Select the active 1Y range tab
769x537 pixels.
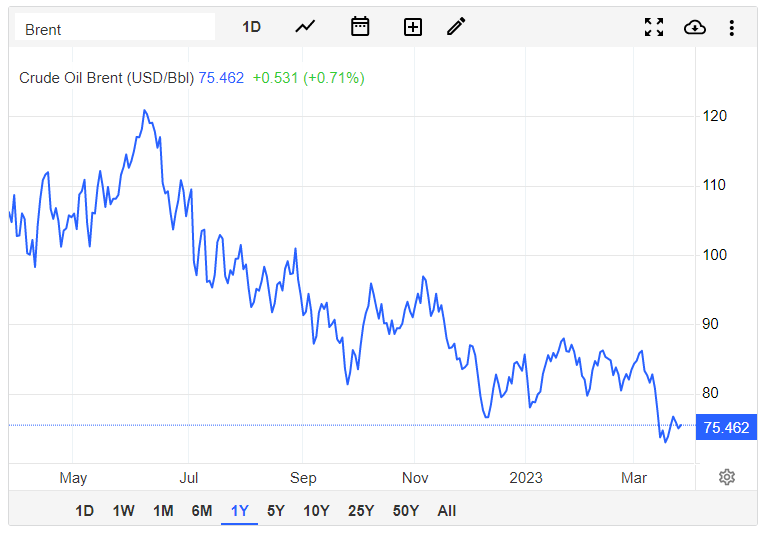[240, 511]
